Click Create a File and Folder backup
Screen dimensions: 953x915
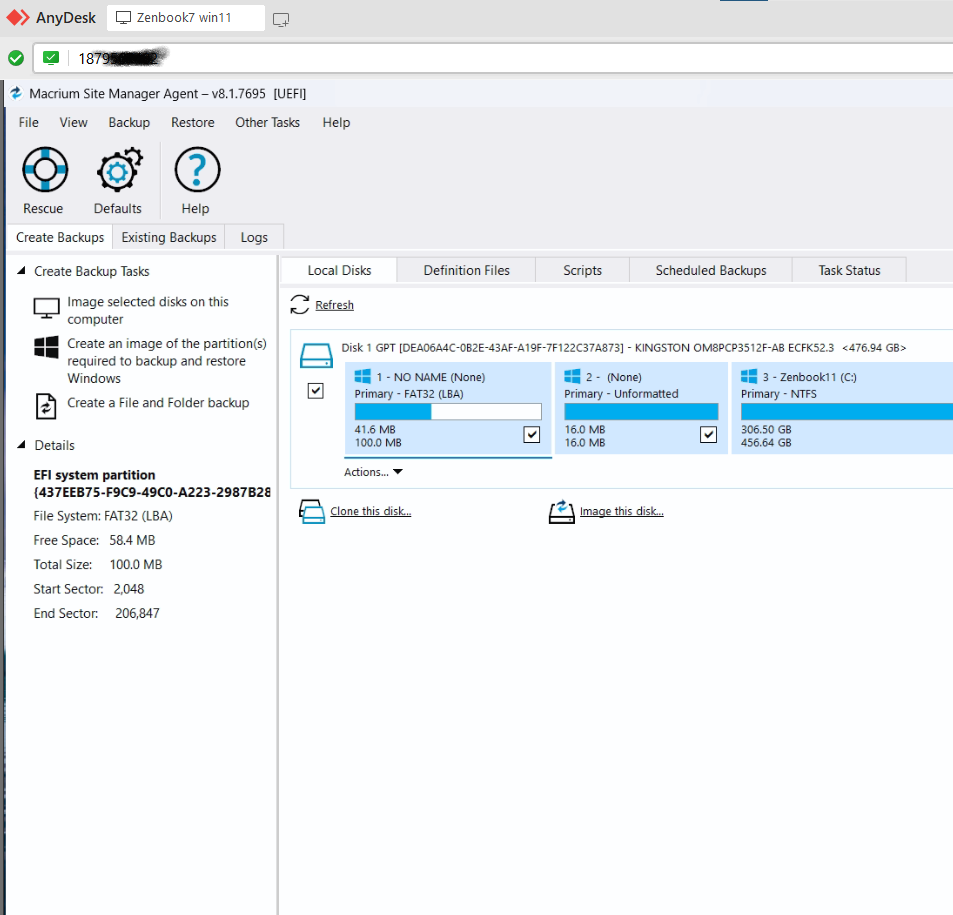pos(158,402)
